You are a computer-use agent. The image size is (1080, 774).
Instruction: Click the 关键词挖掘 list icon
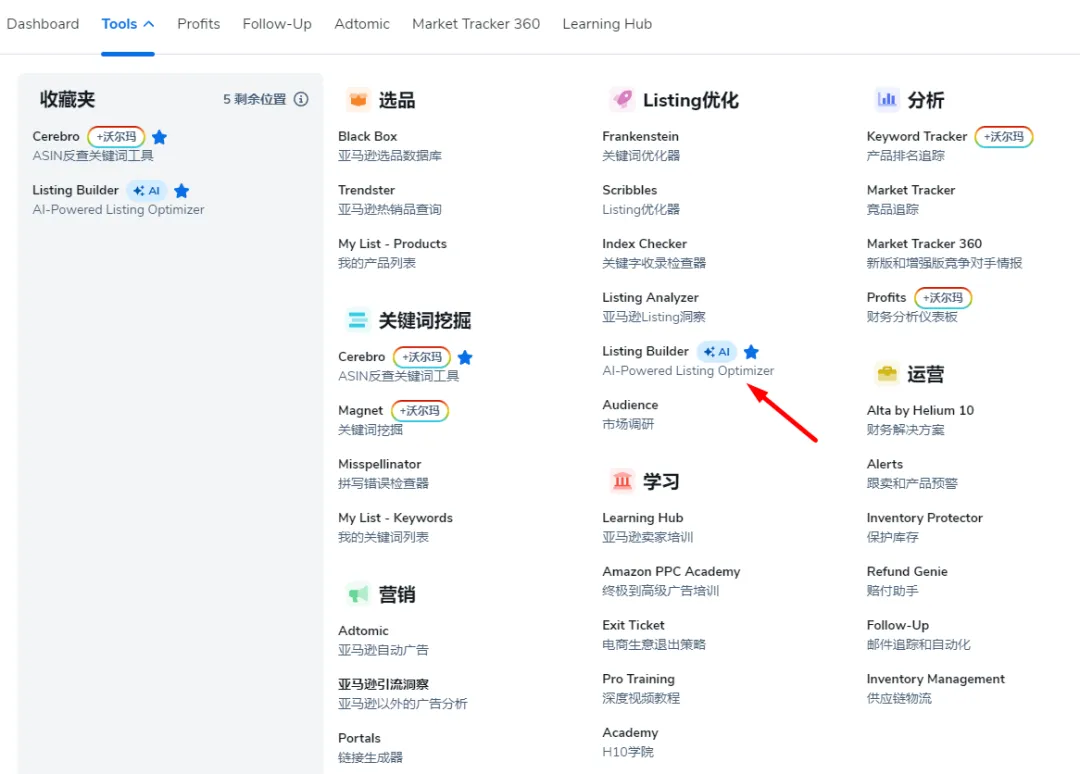tap(357, 320)
